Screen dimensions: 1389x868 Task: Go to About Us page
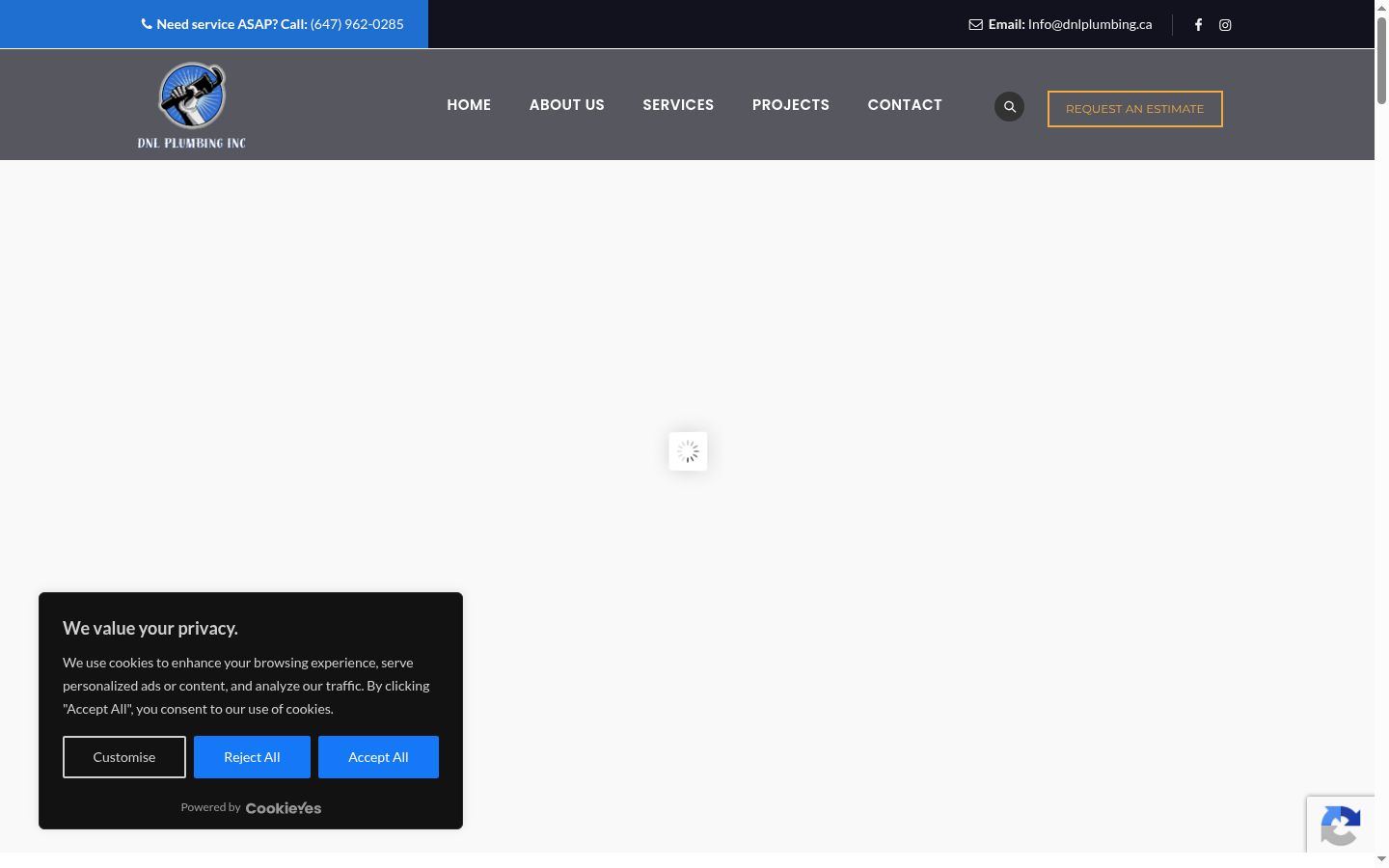(566, 105)
